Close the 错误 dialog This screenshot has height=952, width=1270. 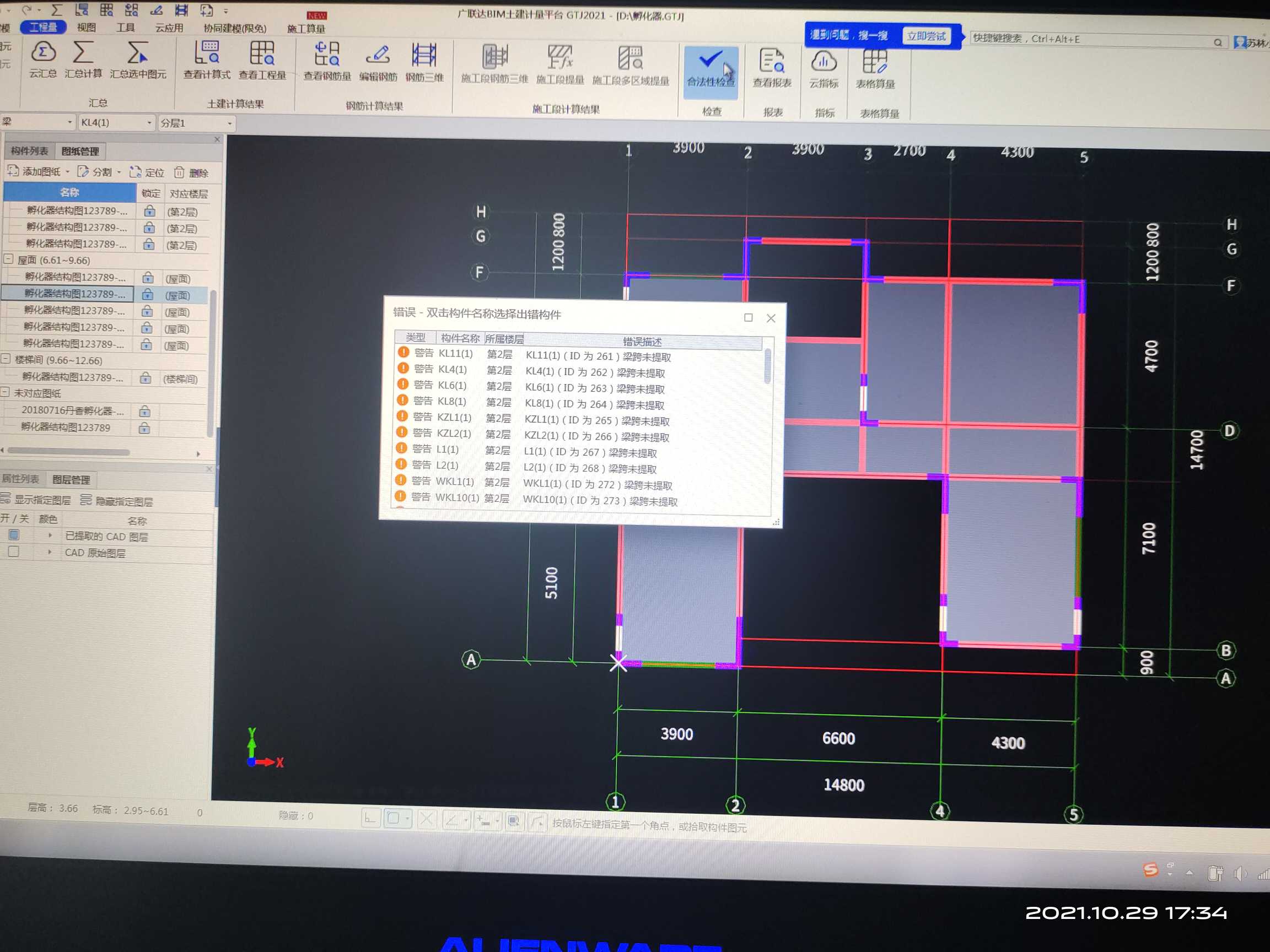coord(771,318)
